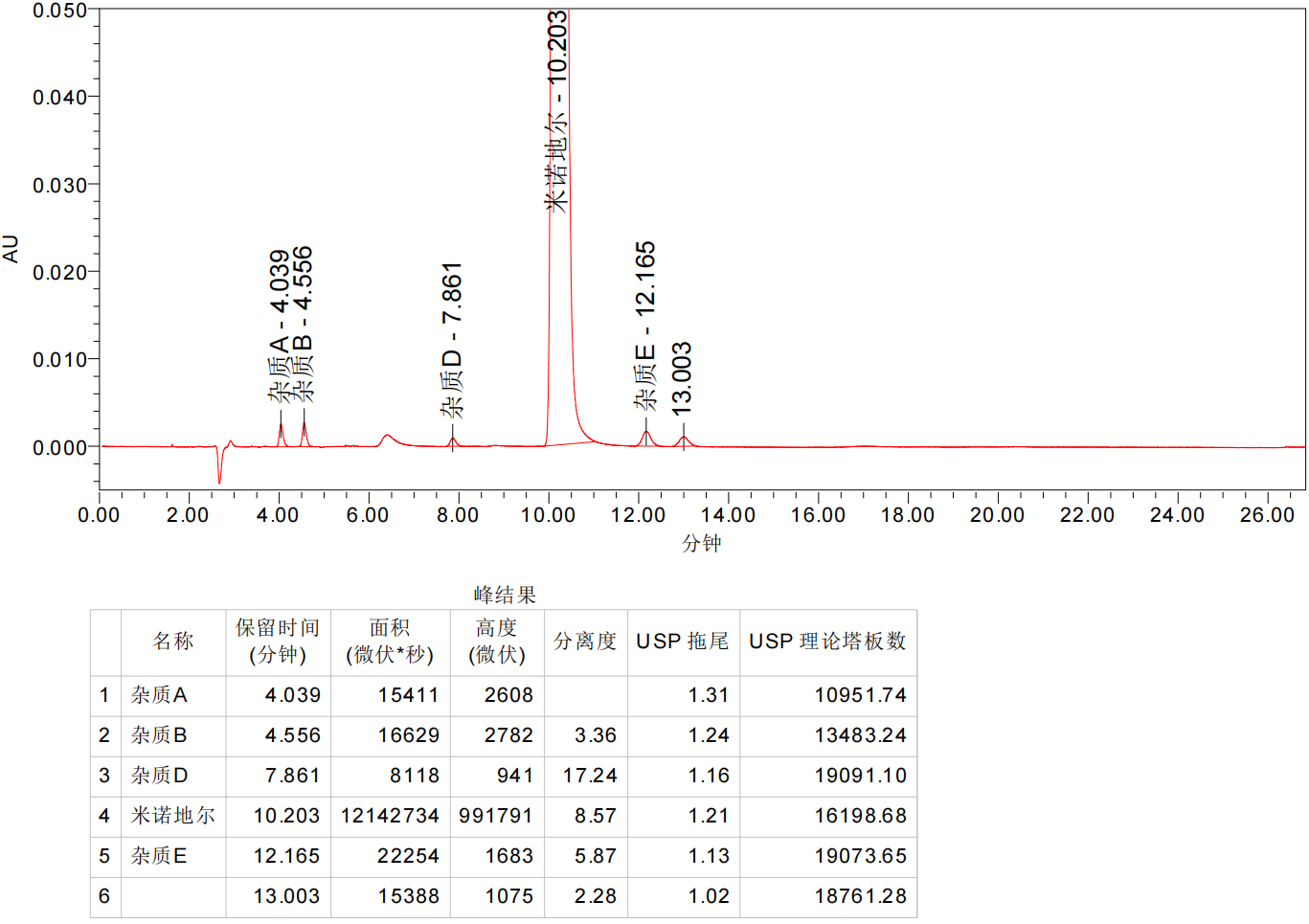Select the 保留时间 (分钟) column header
This screenshot has width=1309, height=924.
point(278,642)
